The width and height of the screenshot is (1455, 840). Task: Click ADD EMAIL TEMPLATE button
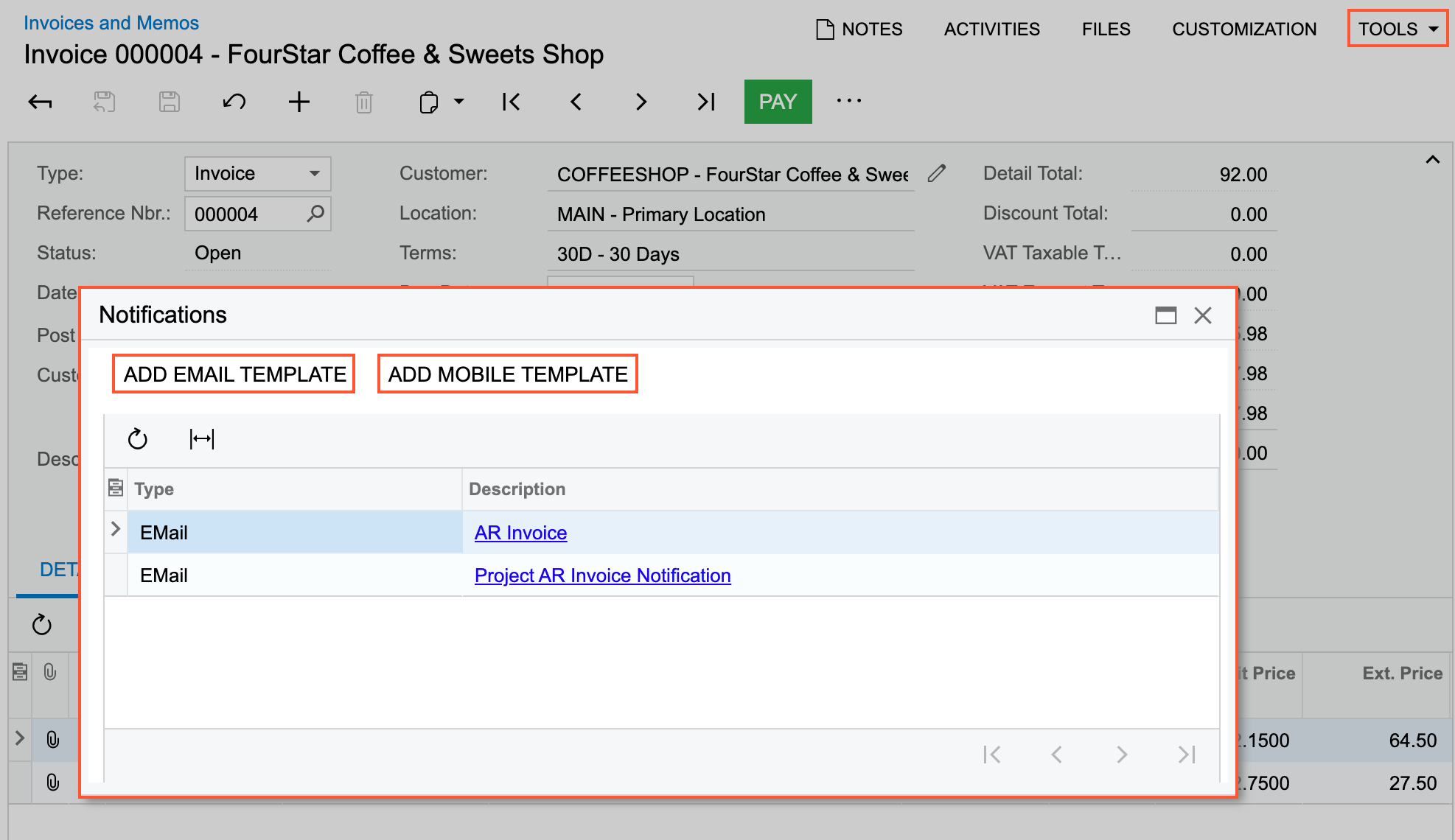[x=234, y=374]
